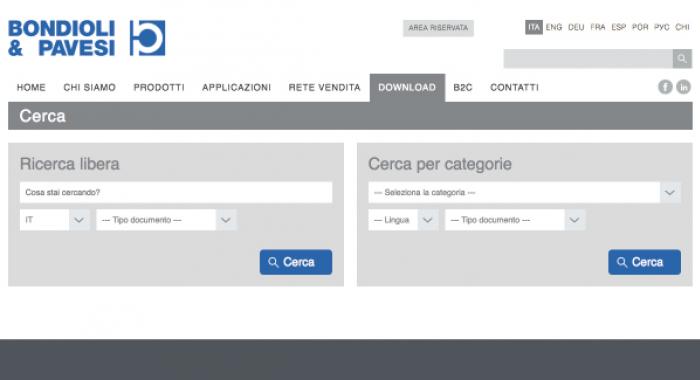The height and width of the screenshot is (380, 700).
Task: Open Tipo documento dropdown under categorie
Action: tap(515, 220)
